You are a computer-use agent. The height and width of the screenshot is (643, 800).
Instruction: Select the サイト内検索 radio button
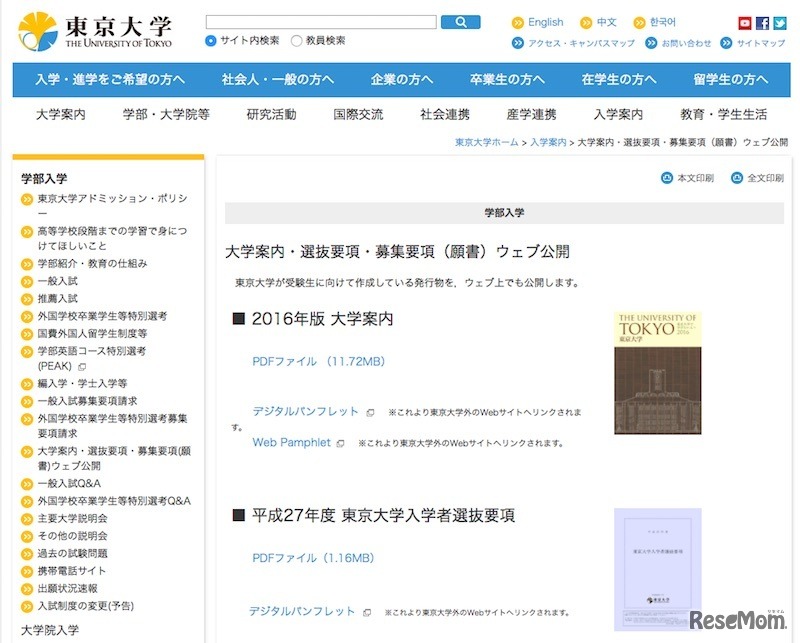(210, 41)
